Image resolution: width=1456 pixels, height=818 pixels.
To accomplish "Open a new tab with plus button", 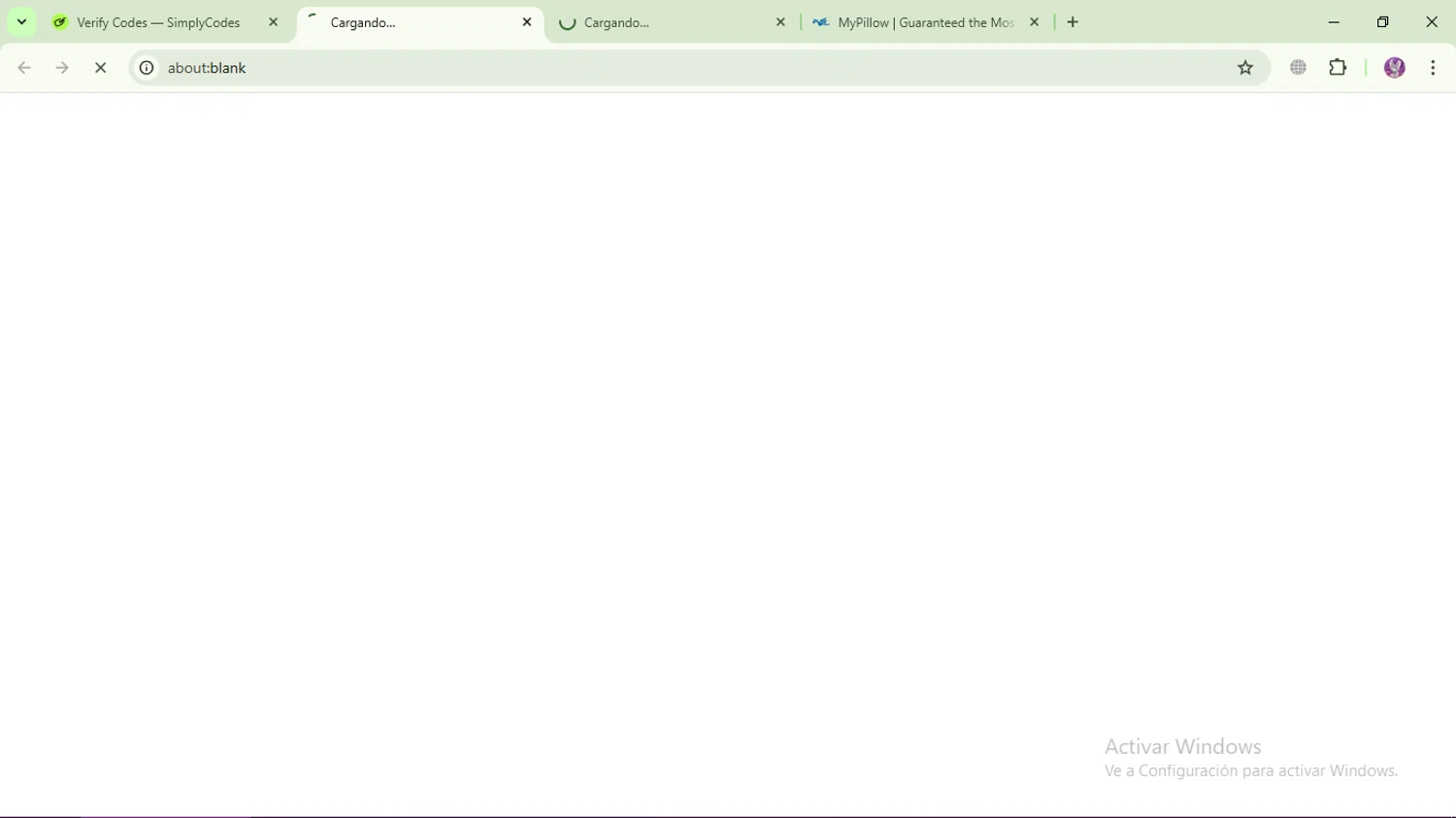I will point(1073,22).
